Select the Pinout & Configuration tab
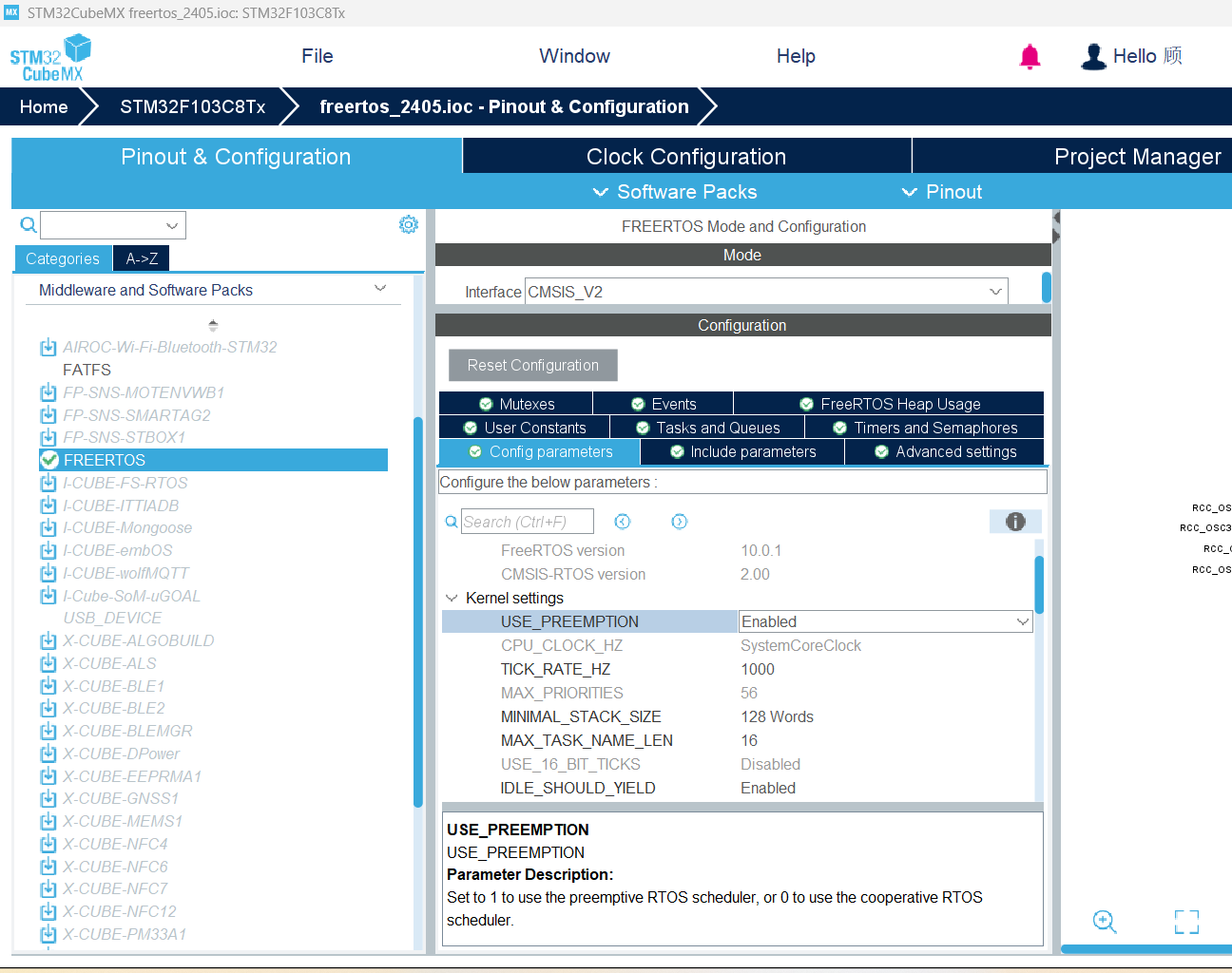 tap(236, 156)
